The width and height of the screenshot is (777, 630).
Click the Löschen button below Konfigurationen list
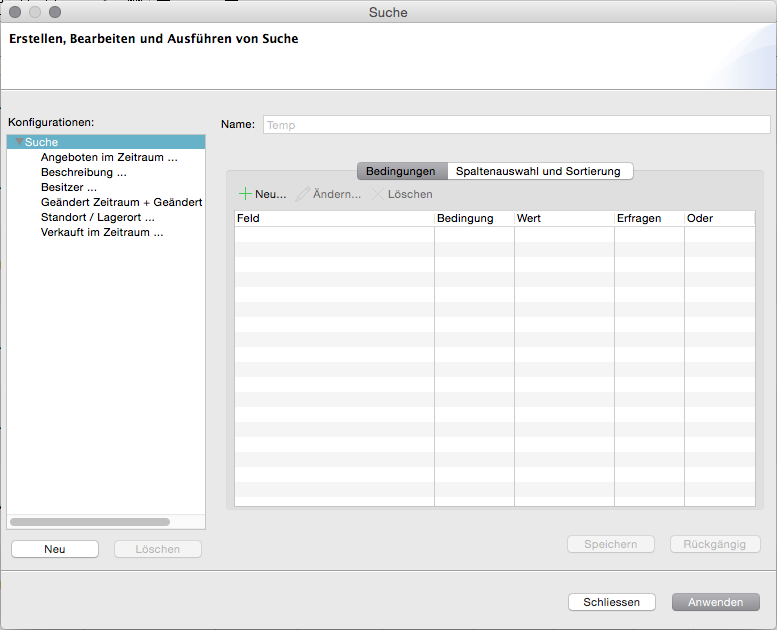pyautogui.click(x=158, y=549)
